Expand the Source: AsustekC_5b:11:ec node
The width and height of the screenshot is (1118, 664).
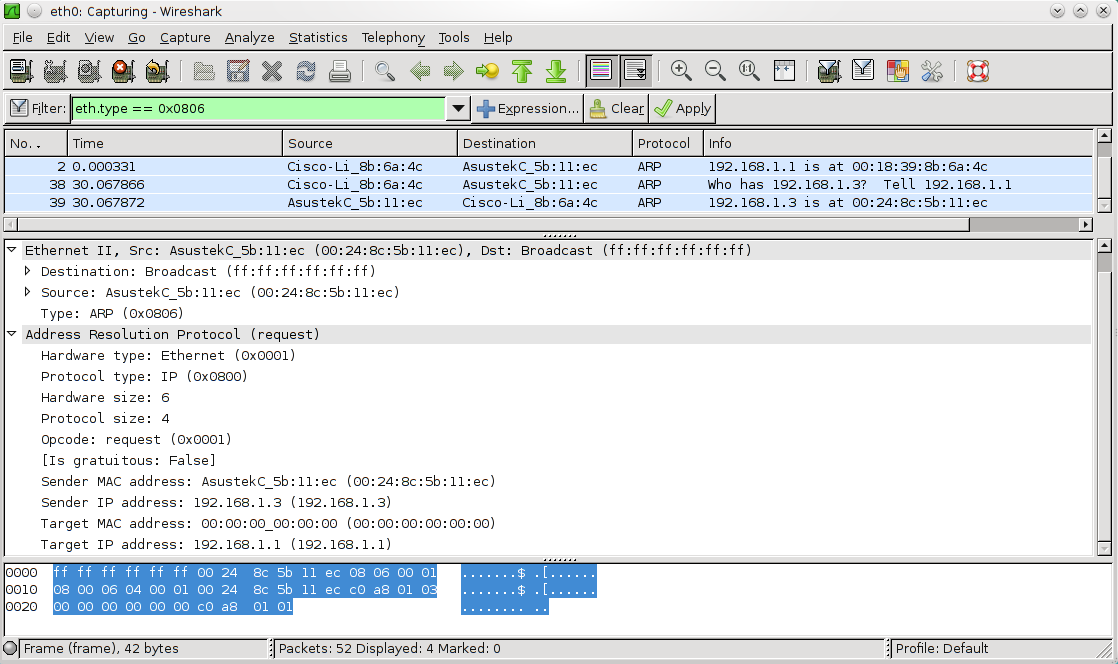tap(27, 292)
